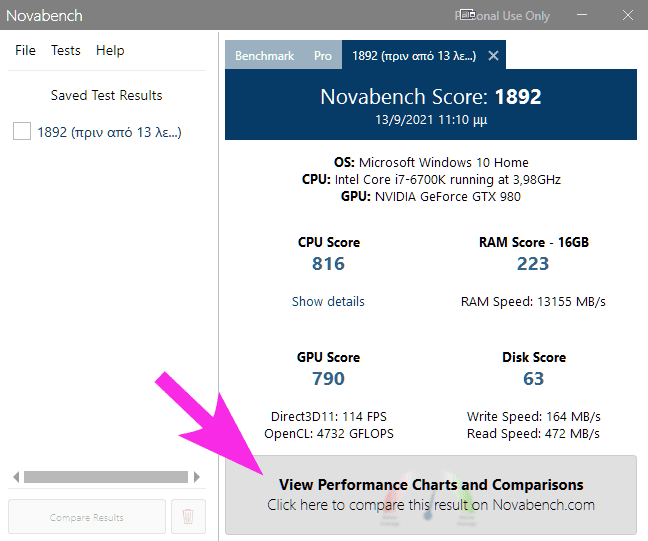Open saved result 1892 in the list

(109, 132)
